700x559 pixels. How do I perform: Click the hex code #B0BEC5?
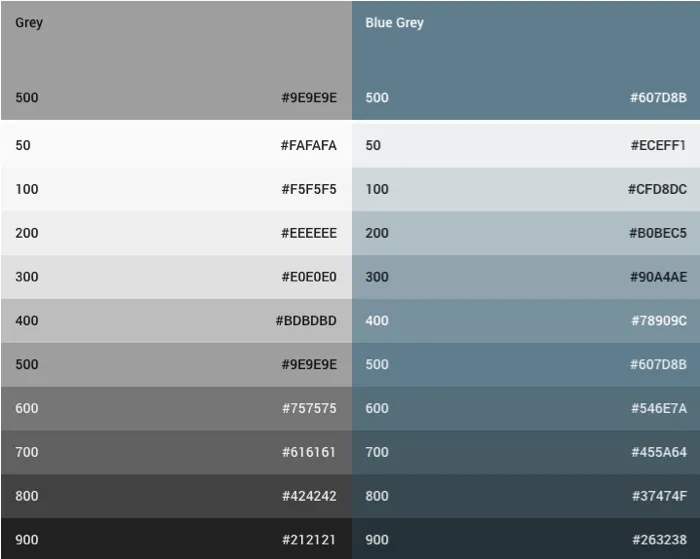pos(658,233)
